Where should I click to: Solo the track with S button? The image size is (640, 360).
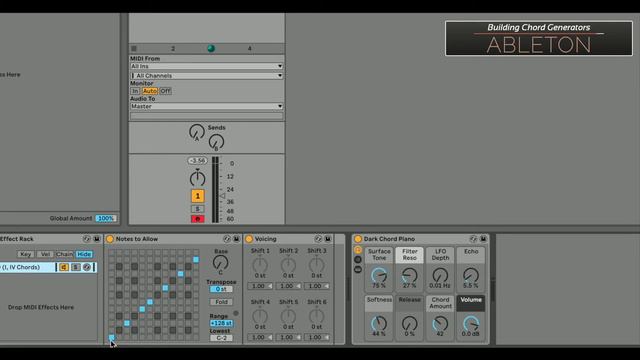point(198,209)
